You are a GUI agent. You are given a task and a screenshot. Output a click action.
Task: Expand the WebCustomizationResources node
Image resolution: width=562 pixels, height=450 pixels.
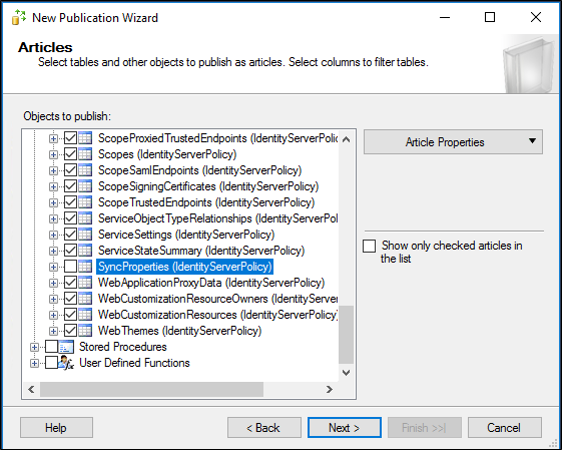tap(53, 315)
